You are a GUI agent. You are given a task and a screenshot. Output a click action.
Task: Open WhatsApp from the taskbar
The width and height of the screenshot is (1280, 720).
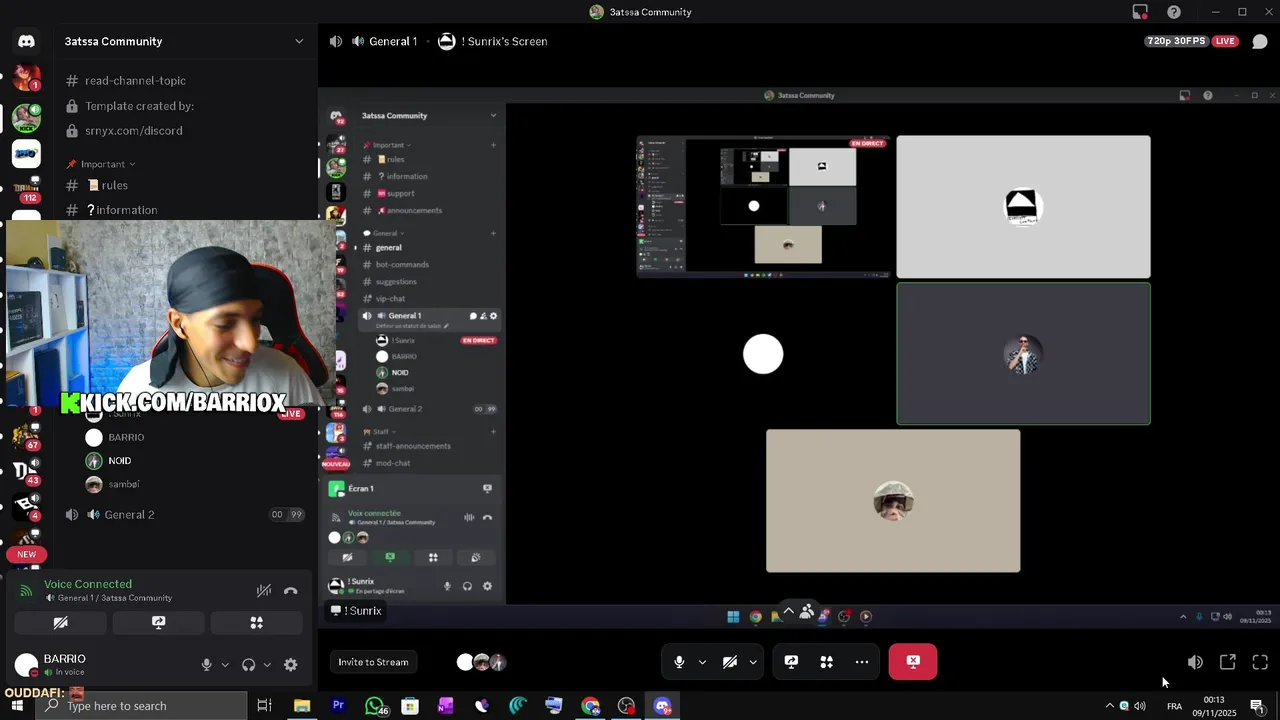(374, 706)
